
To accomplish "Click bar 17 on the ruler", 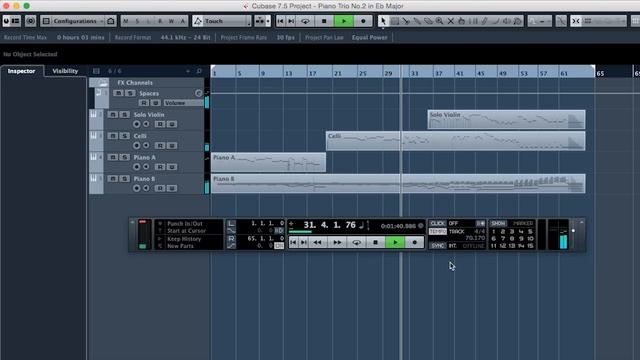I will point(312,73).
